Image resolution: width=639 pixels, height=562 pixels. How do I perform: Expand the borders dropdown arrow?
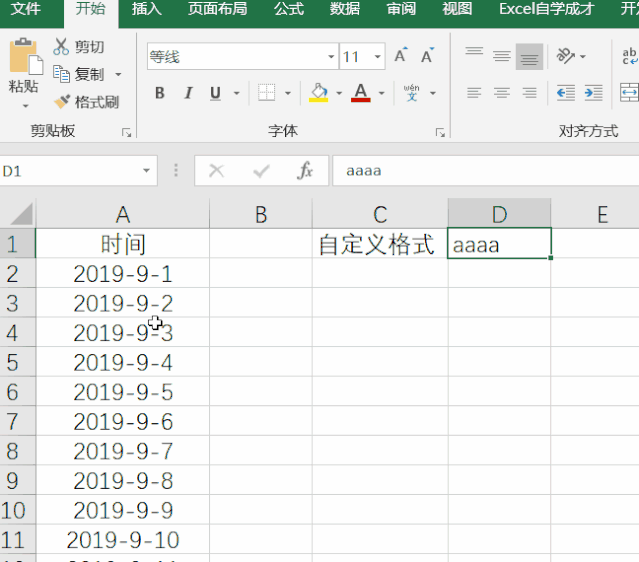(288, 93)
